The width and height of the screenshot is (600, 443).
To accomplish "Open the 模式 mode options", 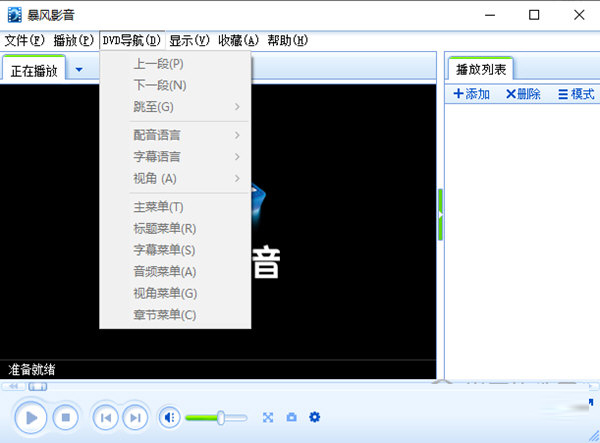I will pyautogui.click(x=576, y=94).
